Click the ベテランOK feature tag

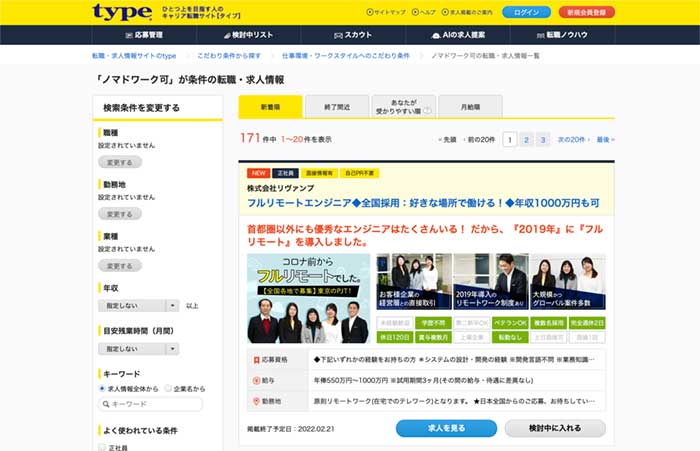coord(510,322)
